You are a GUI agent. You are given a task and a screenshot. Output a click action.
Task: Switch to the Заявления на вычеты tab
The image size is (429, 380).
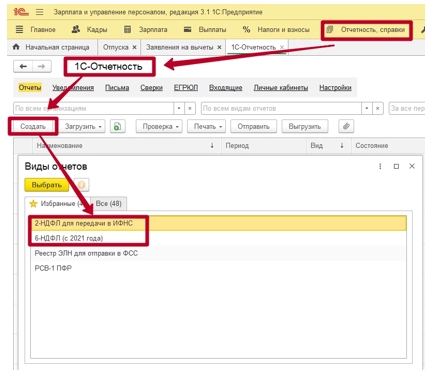pyautogui.click(x=179, y=47)
